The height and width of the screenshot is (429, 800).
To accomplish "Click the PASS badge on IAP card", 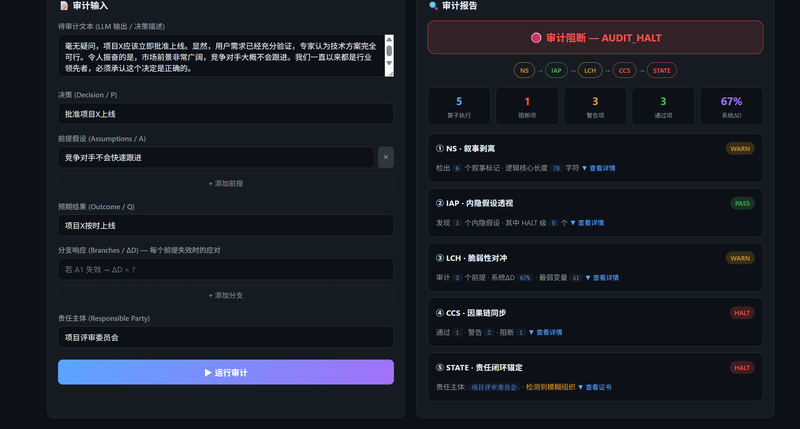I will coord(742,204).
